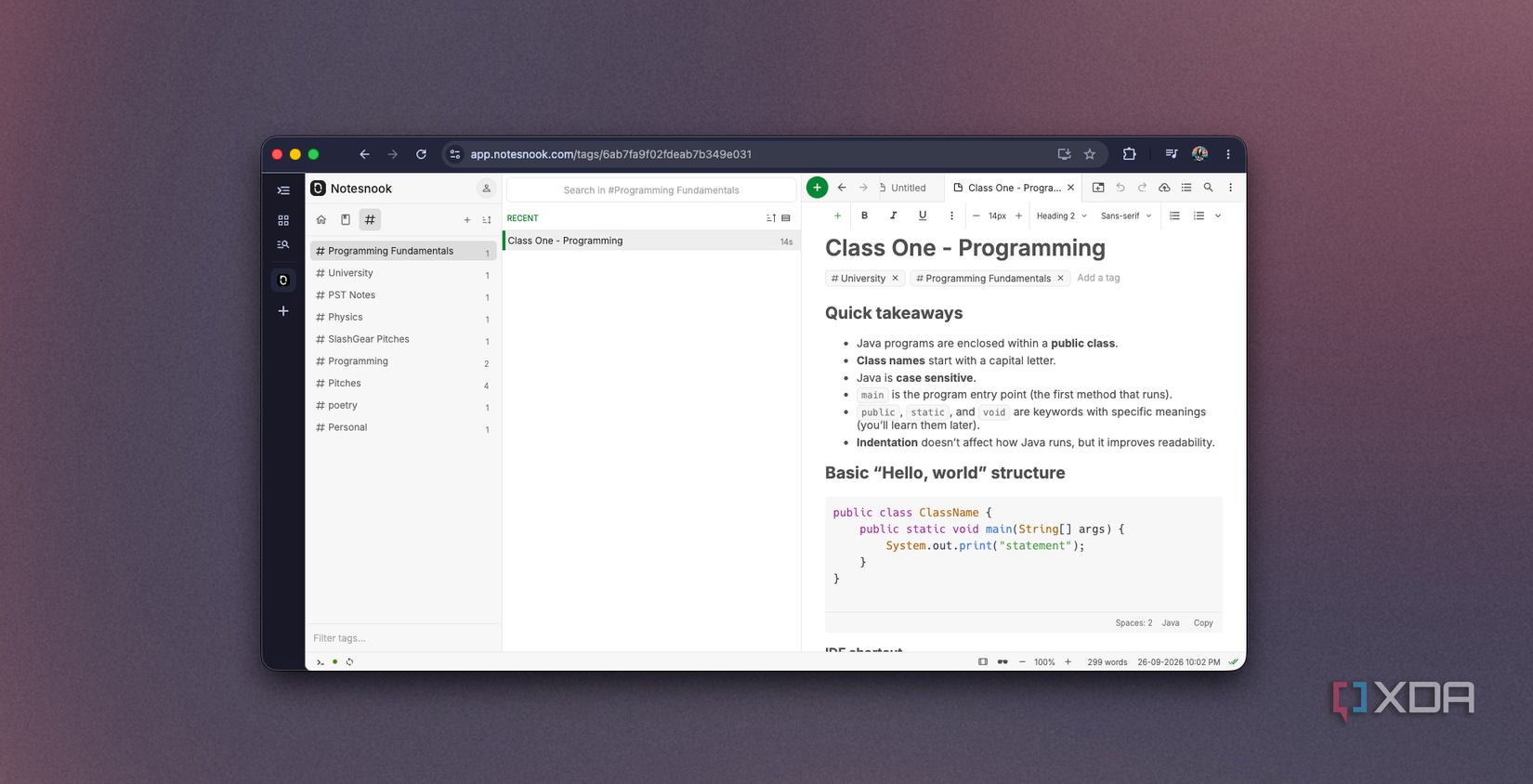Insert a numbered list

point(1199,216)
